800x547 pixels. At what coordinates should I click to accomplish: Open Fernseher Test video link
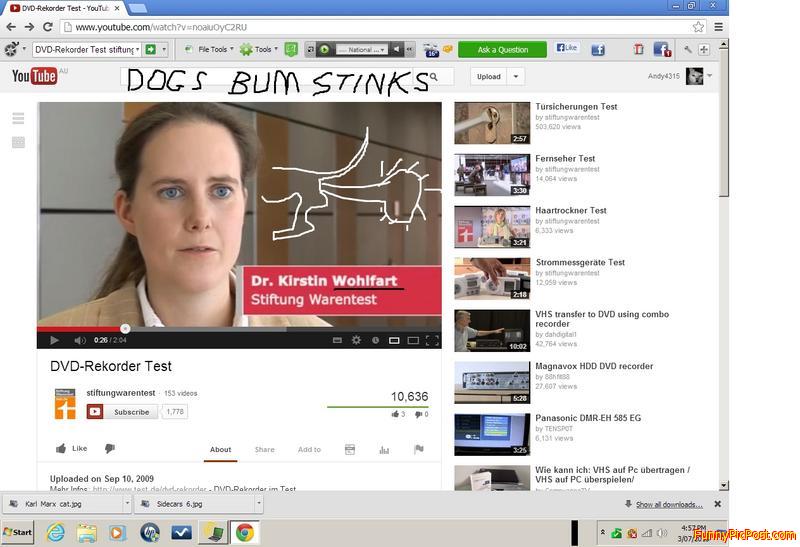tap(565, 159)
